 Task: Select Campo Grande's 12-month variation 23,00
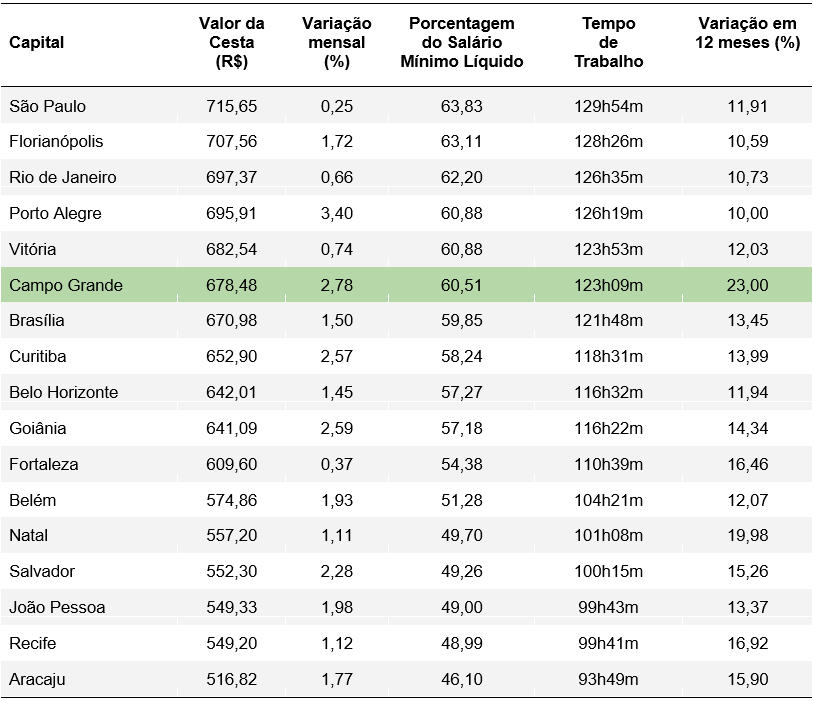(x=749, y=285)
